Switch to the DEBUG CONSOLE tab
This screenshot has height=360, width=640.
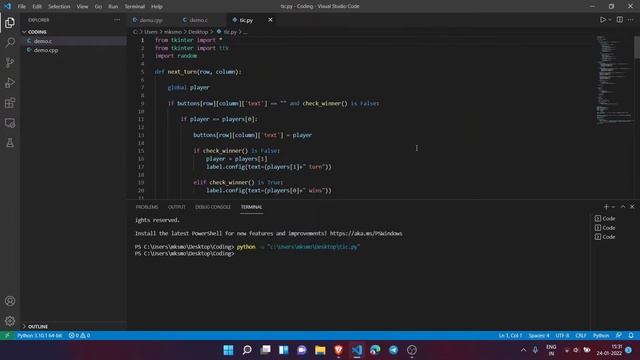coord(213,207)
